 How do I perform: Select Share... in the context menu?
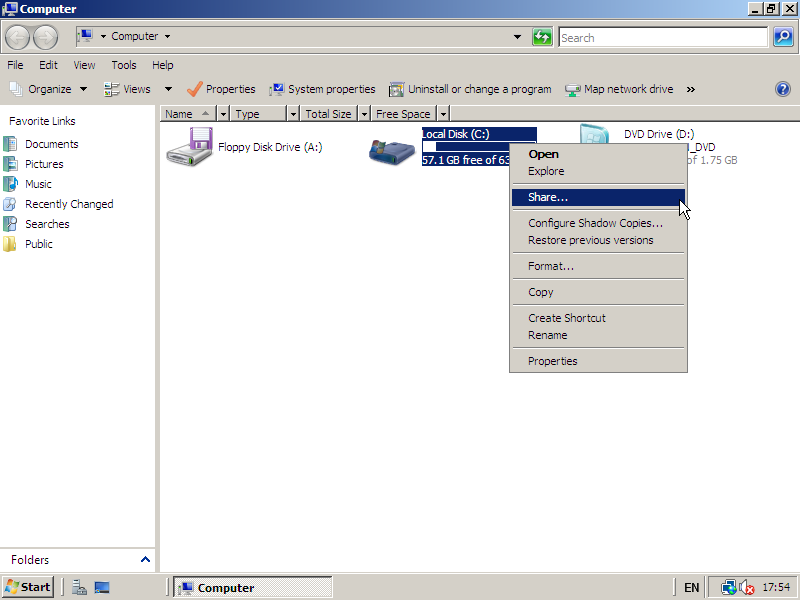click(548, 197)
